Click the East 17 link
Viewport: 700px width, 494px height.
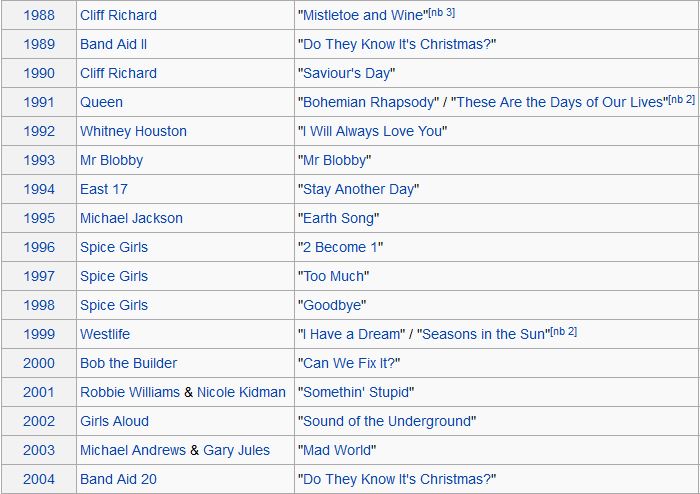[104, 189]
